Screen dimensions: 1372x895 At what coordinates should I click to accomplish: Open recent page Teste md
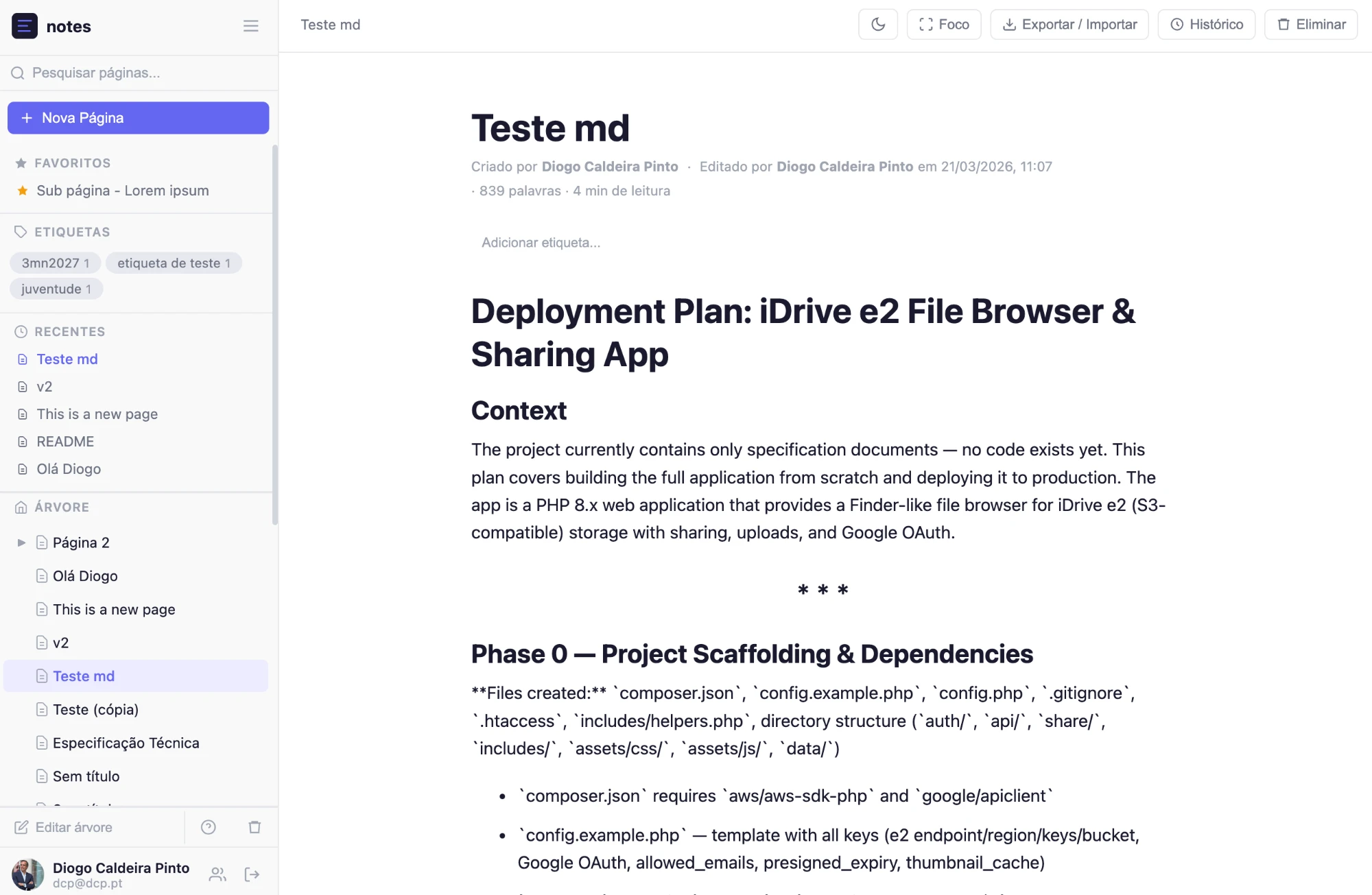[x=67, y=359]
